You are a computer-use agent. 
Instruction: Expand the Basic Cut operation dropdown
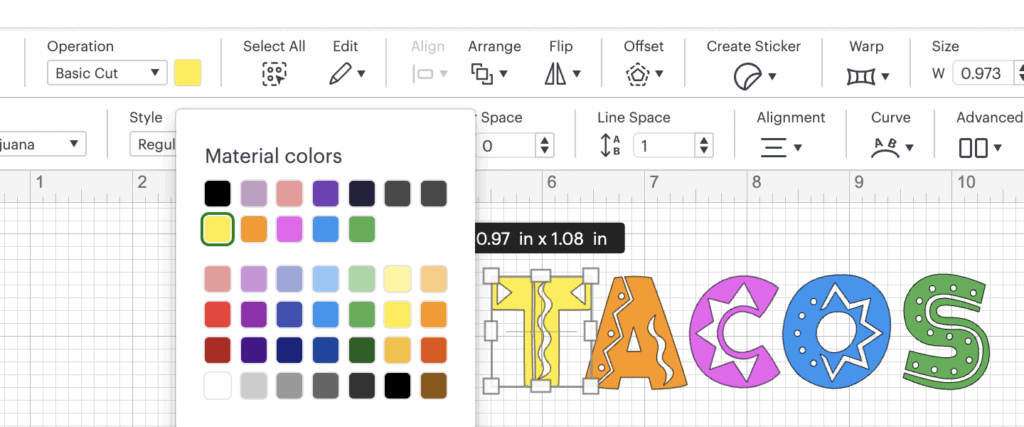tap(107, 73)
